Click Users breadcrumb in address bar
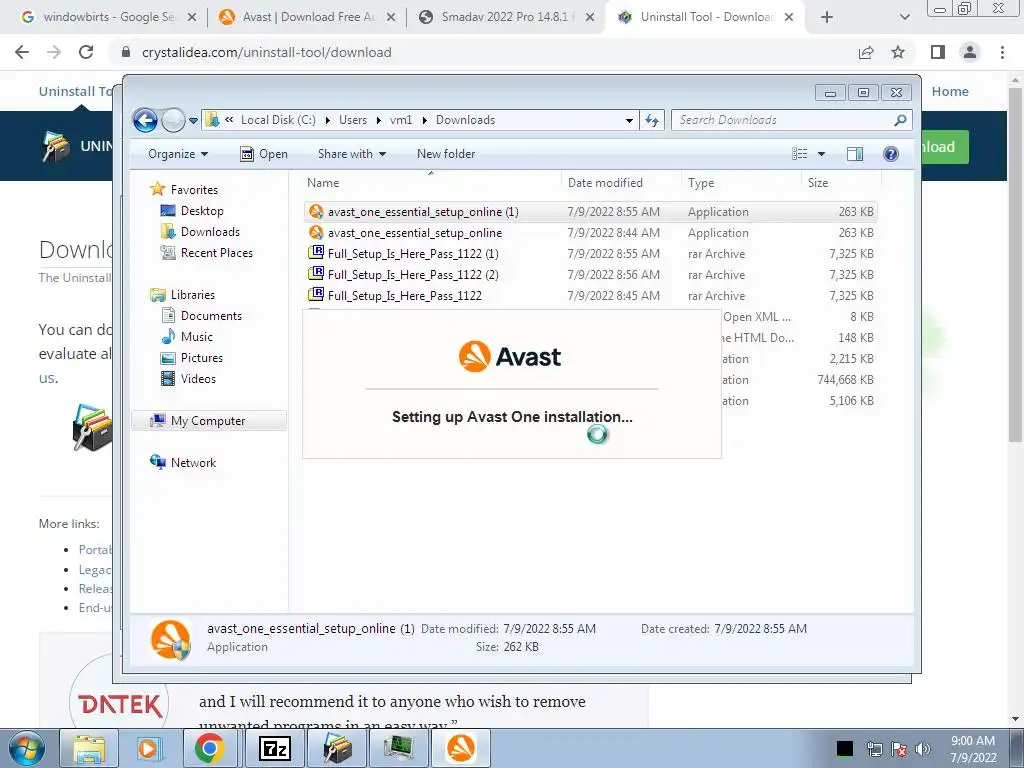Image resolution: width=1024 pixels, height=768 pixels. (353, 120)
